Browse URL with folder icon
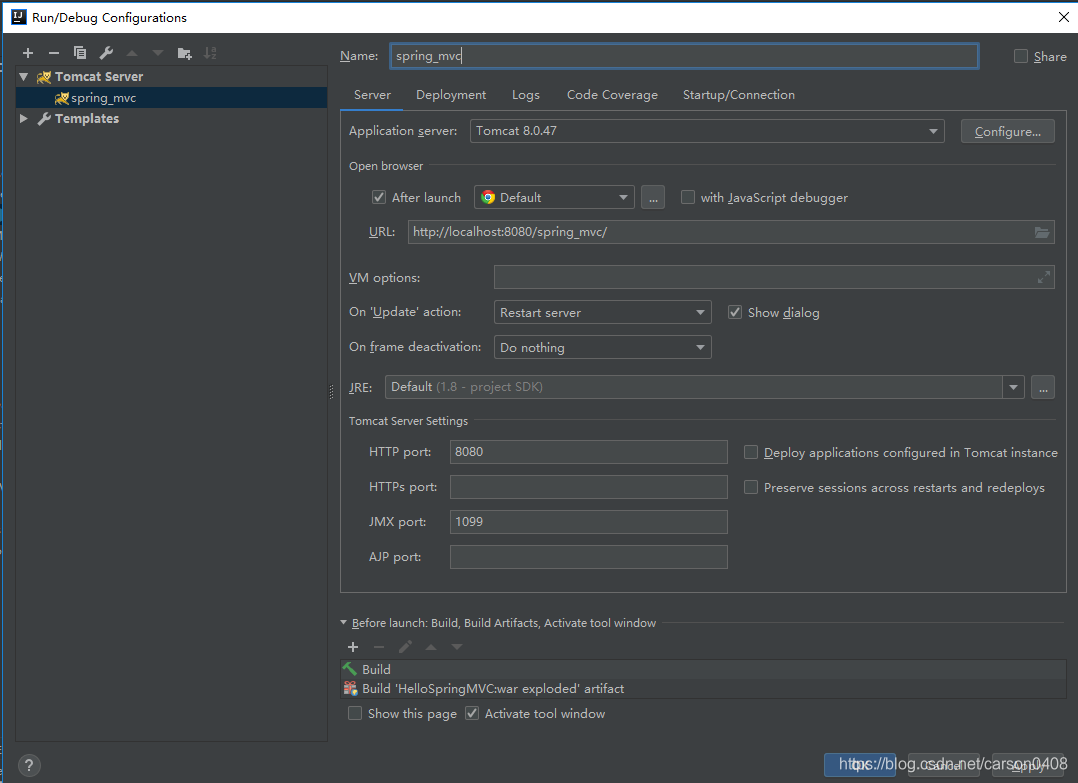Screen dimensions: 1078x783 [1042, 232]
